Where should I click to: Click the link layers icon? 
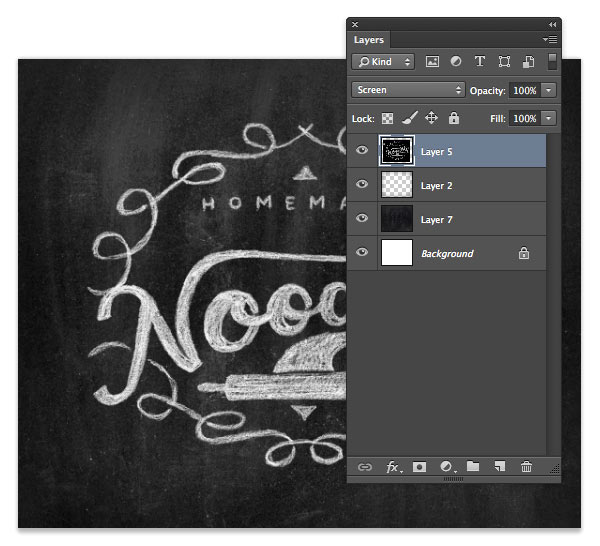(365, 466)
